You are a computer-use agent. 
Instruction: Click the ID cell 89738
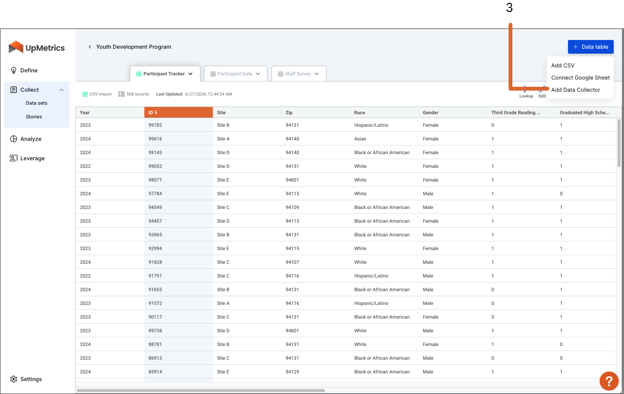point(178,331)
